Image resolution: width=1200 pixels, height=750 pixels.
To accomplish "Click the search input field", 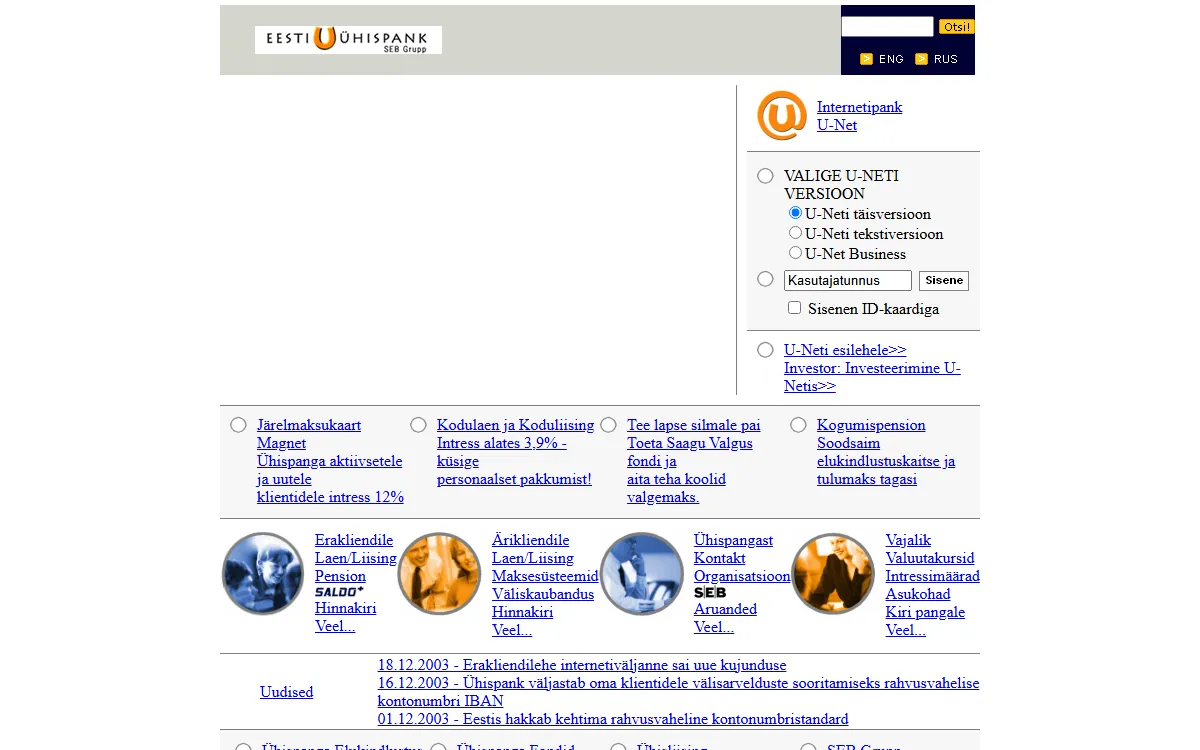I will (x=887, y=27).
